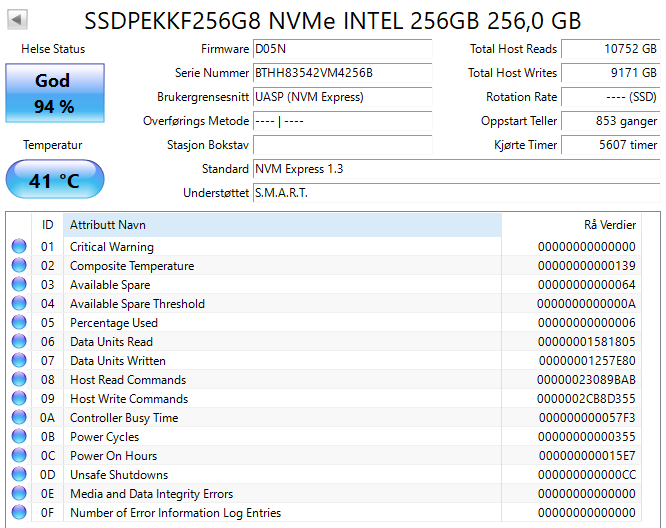Click the status orb beside Media and Data Integrity Errors

pyautogui.click(x=19, y=494)
